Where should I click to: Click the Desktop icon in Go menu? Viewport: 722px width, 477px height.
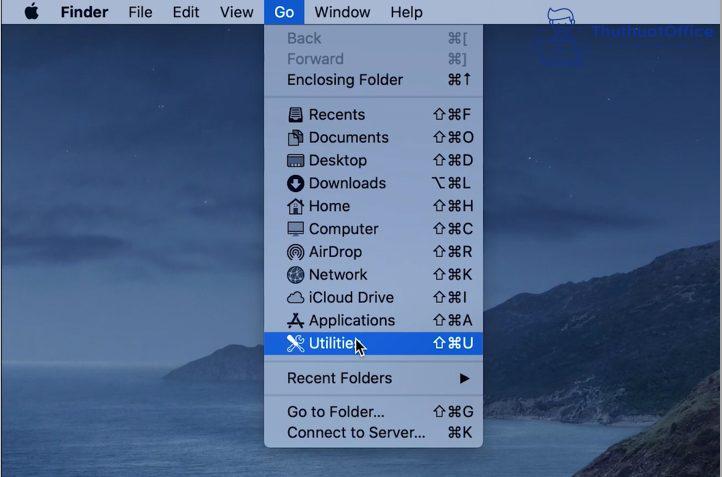point(295,160)
